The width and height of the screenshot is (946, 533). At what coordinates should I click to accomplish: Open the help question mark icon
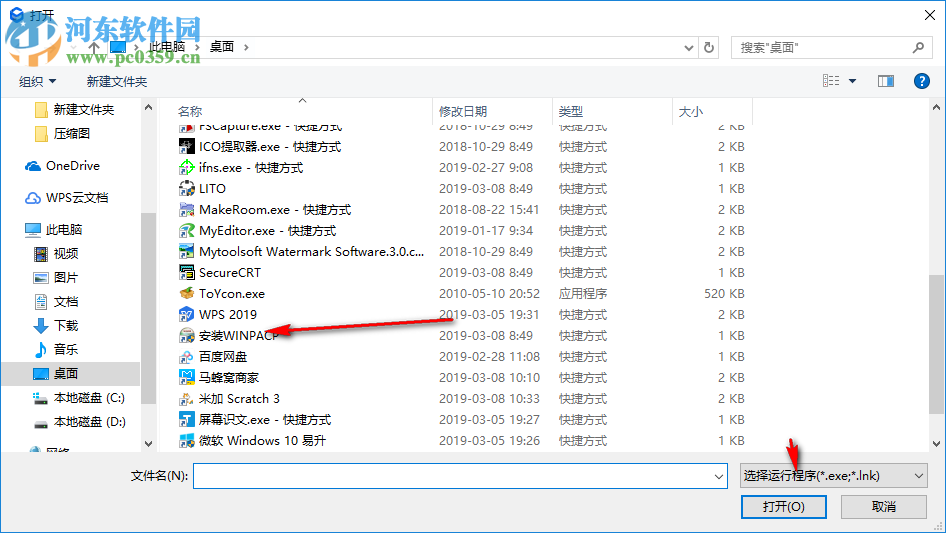point(921,81)
